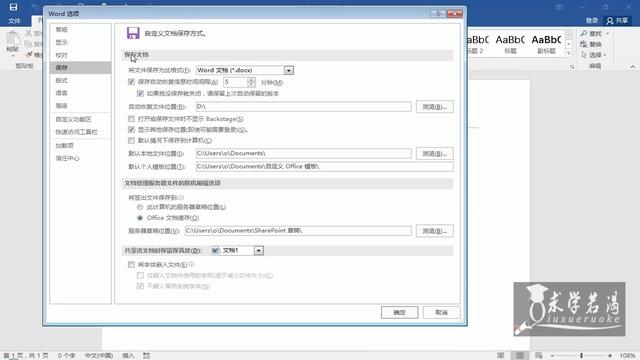The width and height of the screenshot is (640, 360).
Task: Open the 选择 dropdown in the ribbon
Action: click(x=604, y=55)
